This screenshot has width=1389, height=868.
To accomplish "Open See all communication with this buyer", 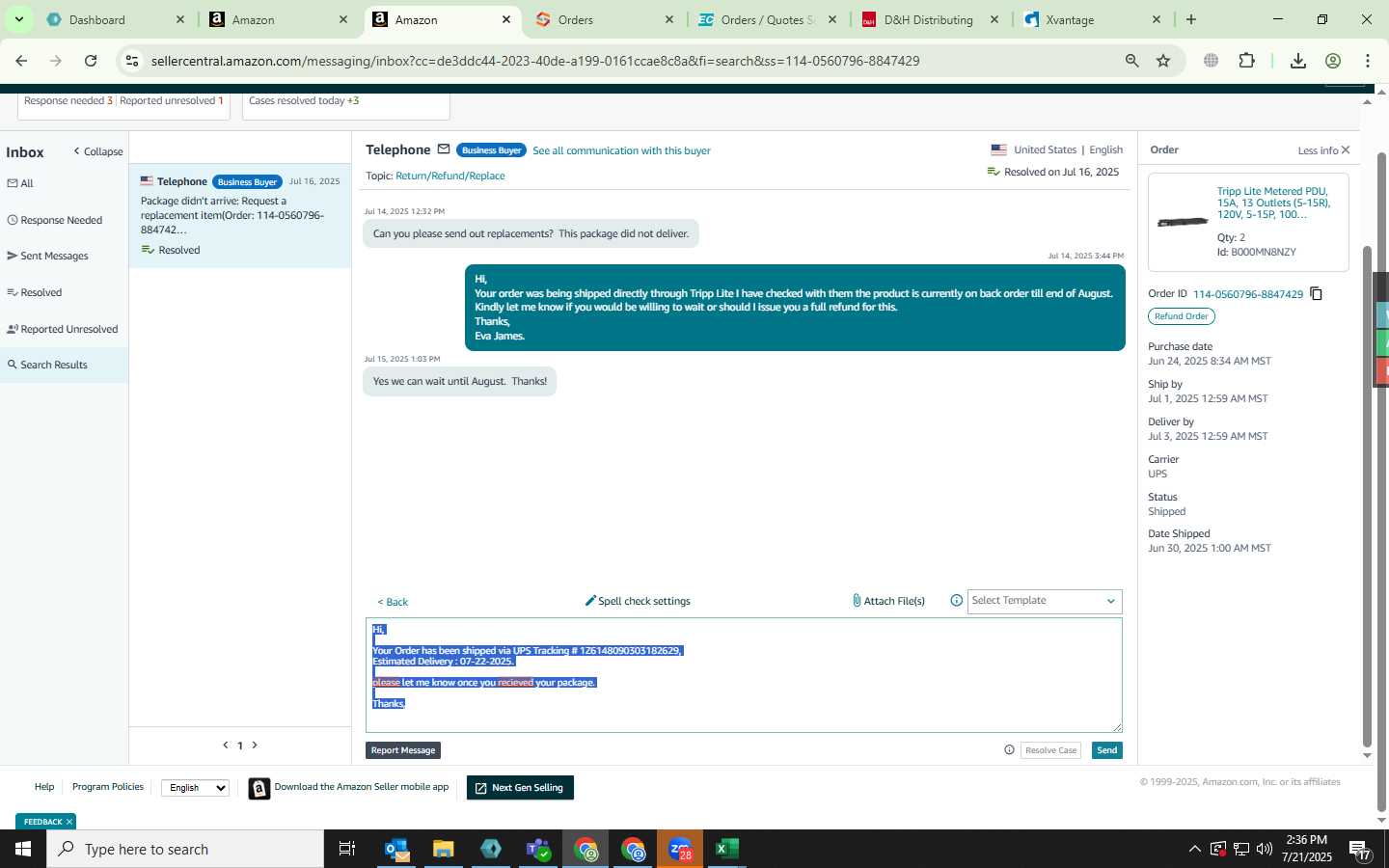I will pos(621,150).
